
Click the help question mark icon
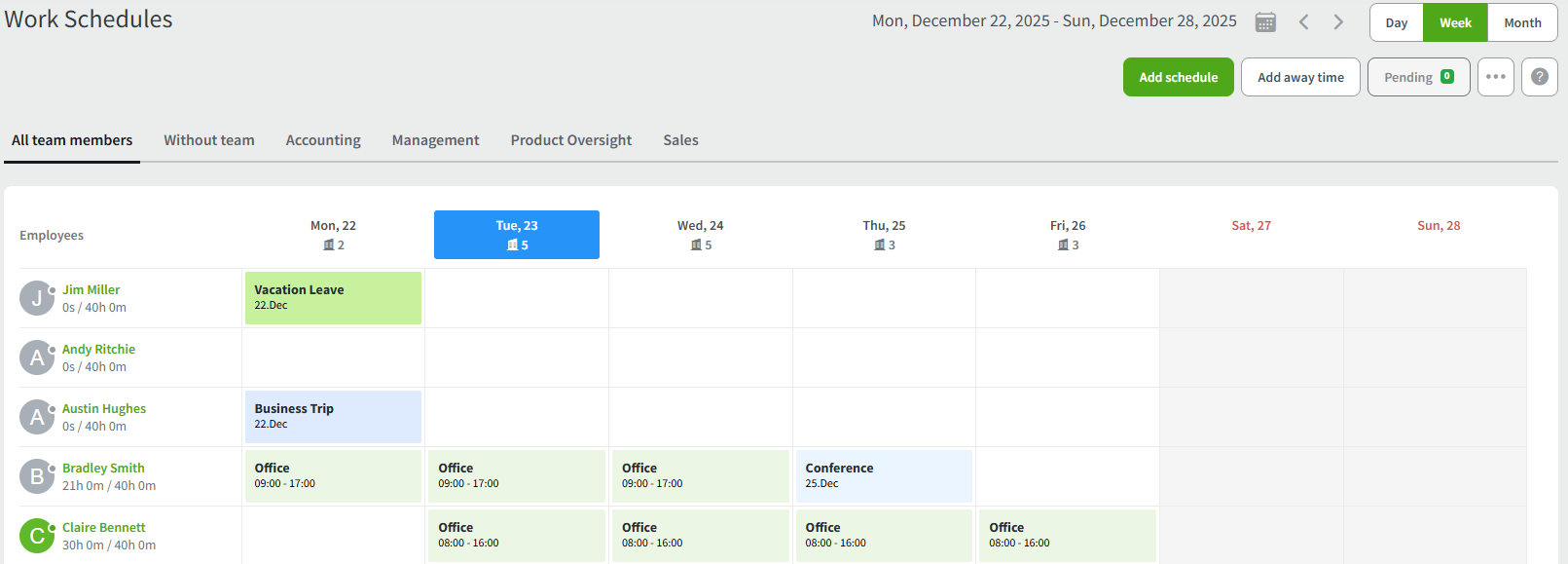[1539, 77]
